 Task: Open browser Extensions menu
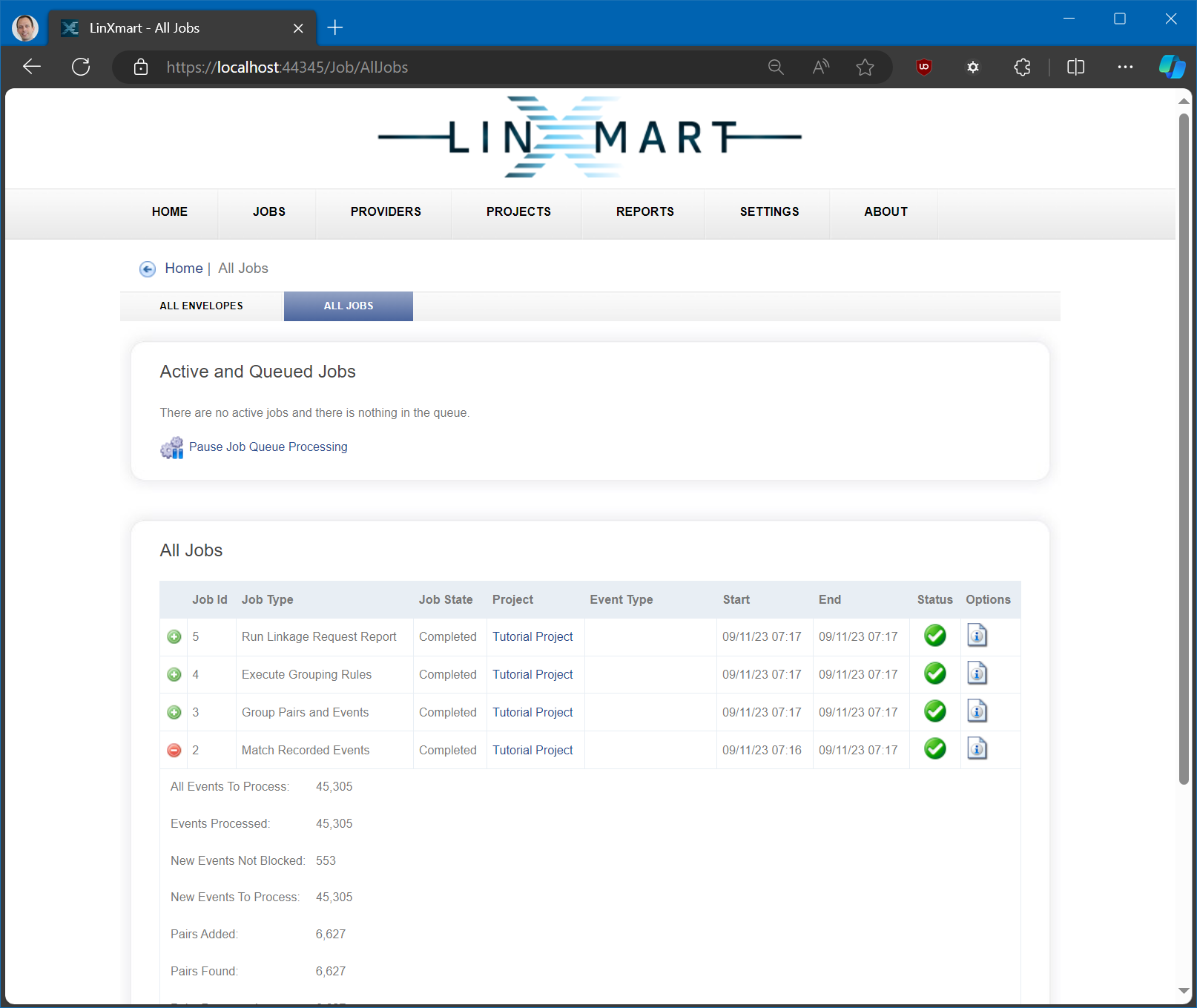[x=1022, y=67]
